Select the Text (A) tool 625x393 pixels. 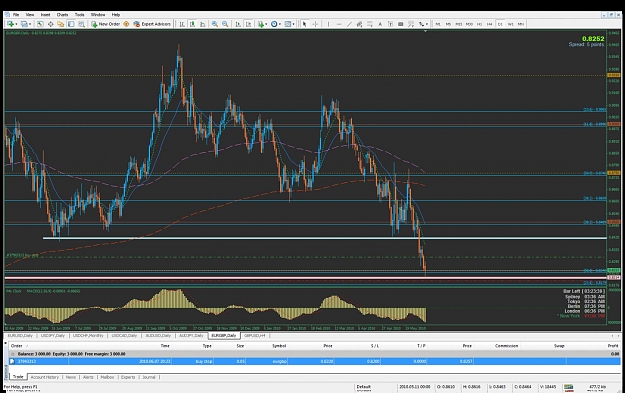coord(380,24)
